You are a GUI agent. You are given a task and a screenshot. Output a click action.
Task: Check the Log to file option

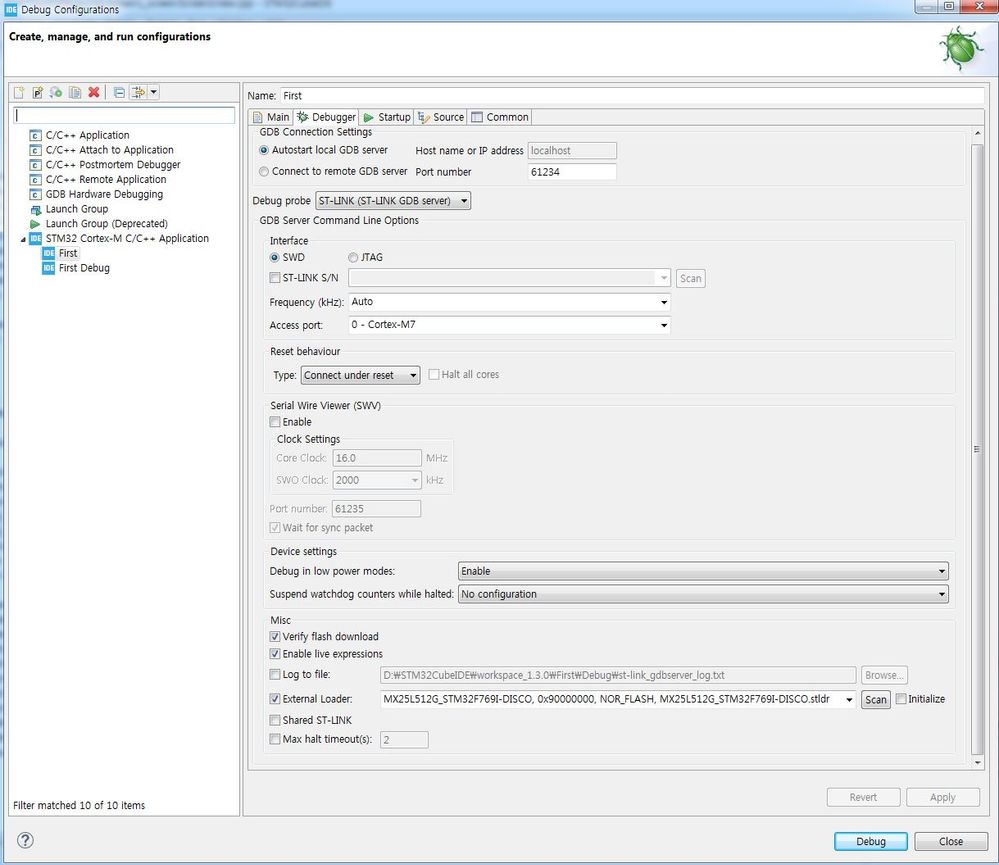275,675
